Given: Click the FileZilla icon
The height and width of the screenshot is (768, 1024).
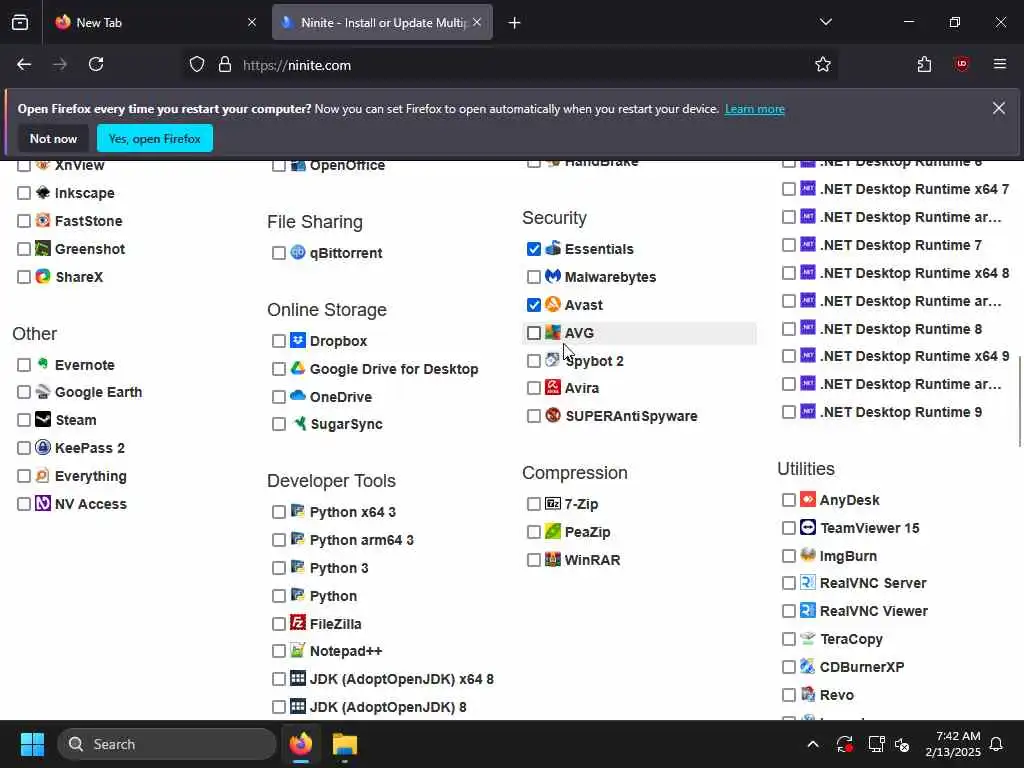Looking at the screenshot, I should click(x=298, y=623).
